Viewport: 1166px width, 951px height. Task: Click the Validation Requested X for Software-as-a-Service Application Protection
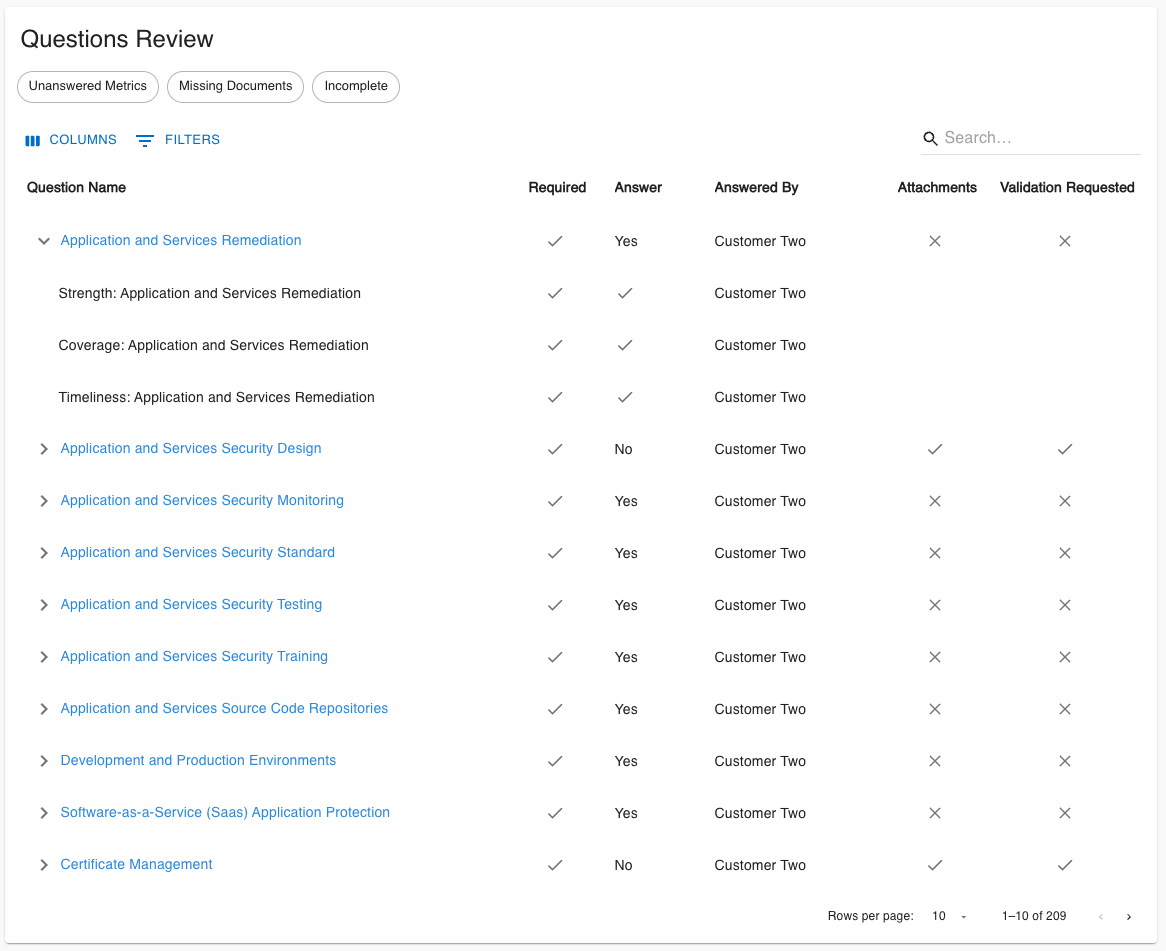[x=1065, y=813]
